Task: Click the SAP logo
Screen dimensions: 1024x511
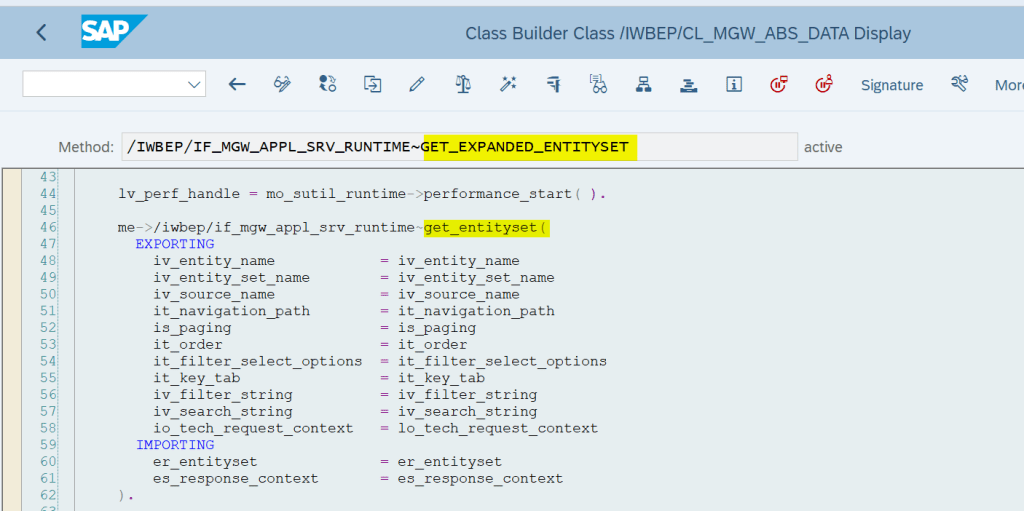Action: coord(114,31)
